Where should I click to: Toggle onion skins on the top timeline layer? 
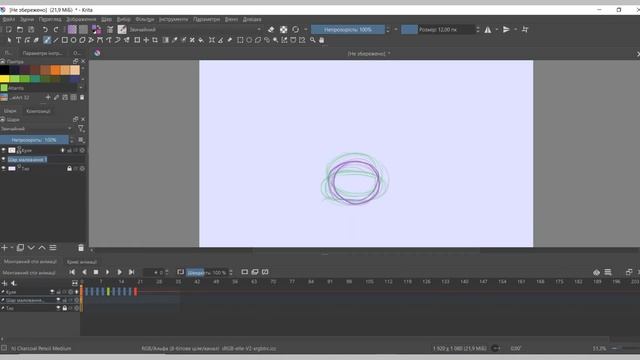pyautogui.click(x=77, y=292)
